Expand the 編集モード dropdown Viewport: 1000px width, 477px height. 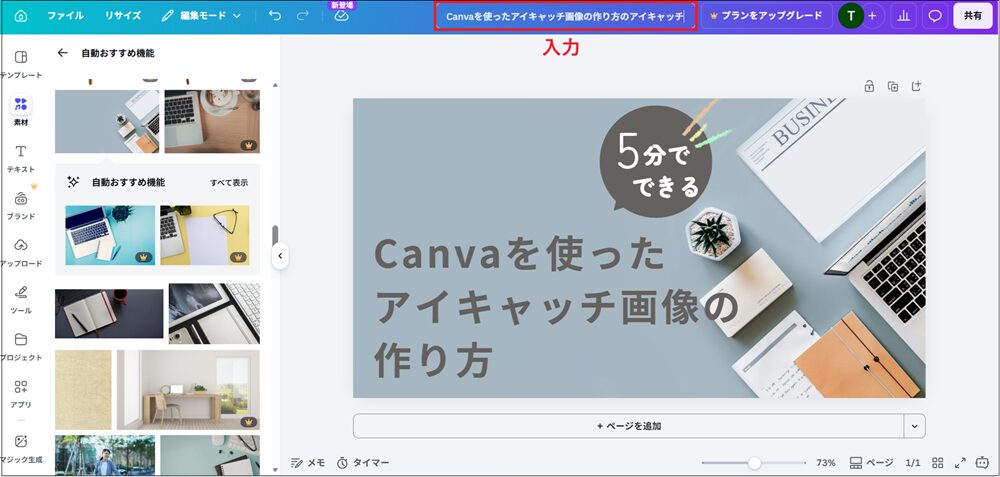point(200,16)
